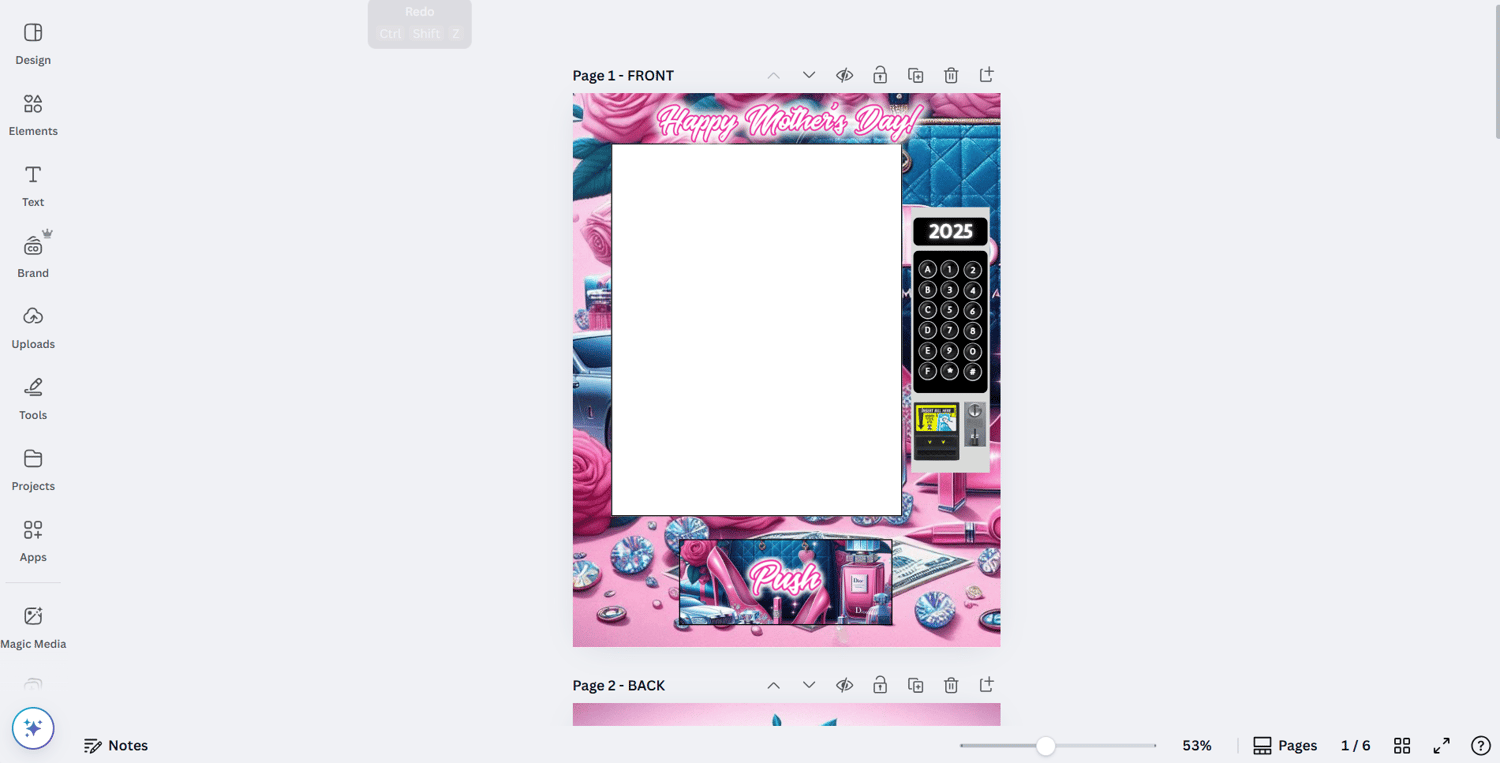Open the Uploads panel

pyautogui.click(x=33, y=329)
